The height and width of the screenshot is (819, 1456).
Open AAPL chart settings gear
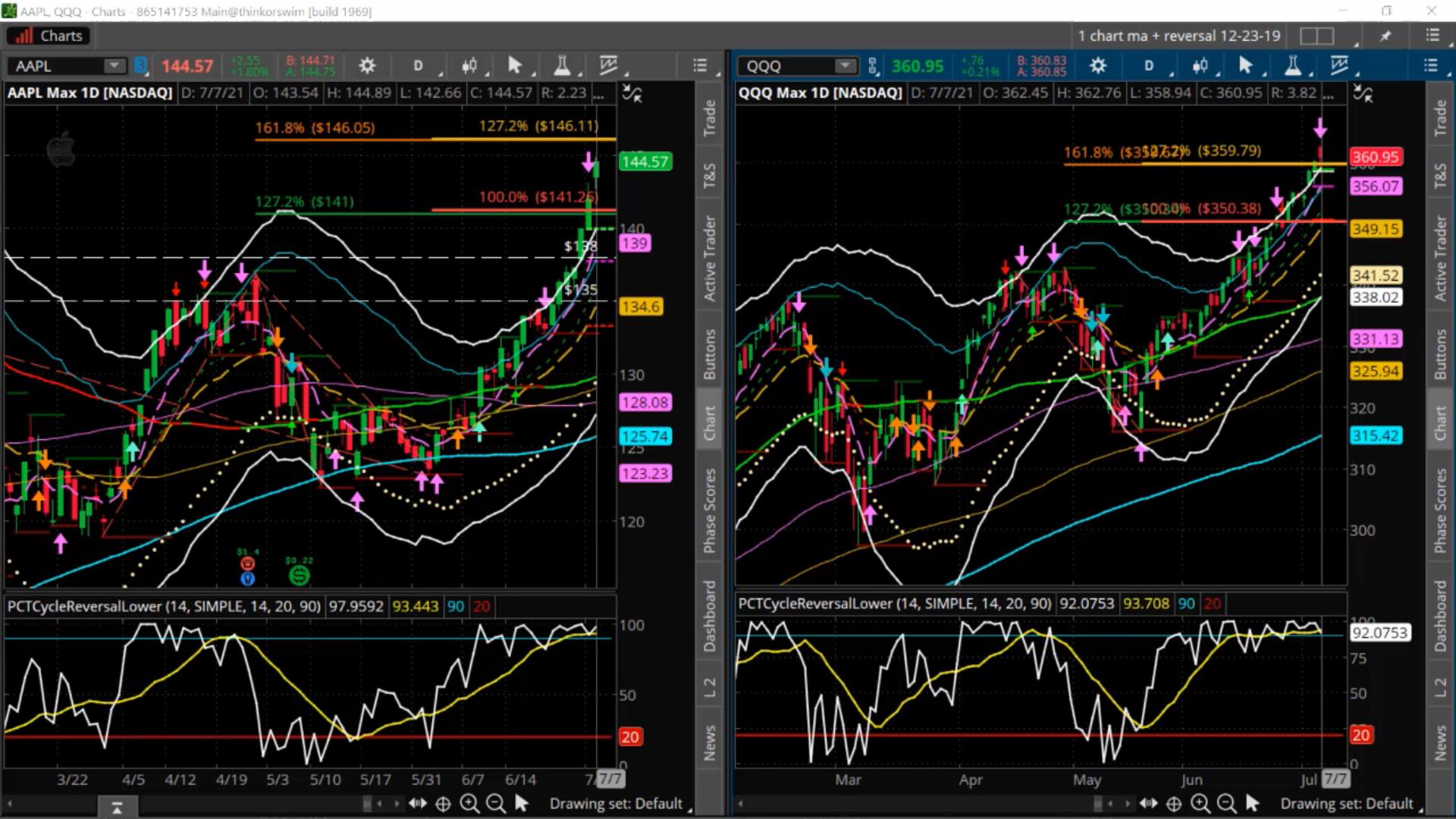(367, 66)
